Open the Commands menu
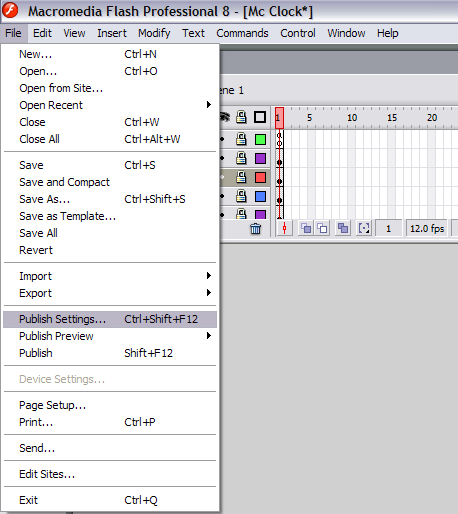 click(x=242, y=33)
